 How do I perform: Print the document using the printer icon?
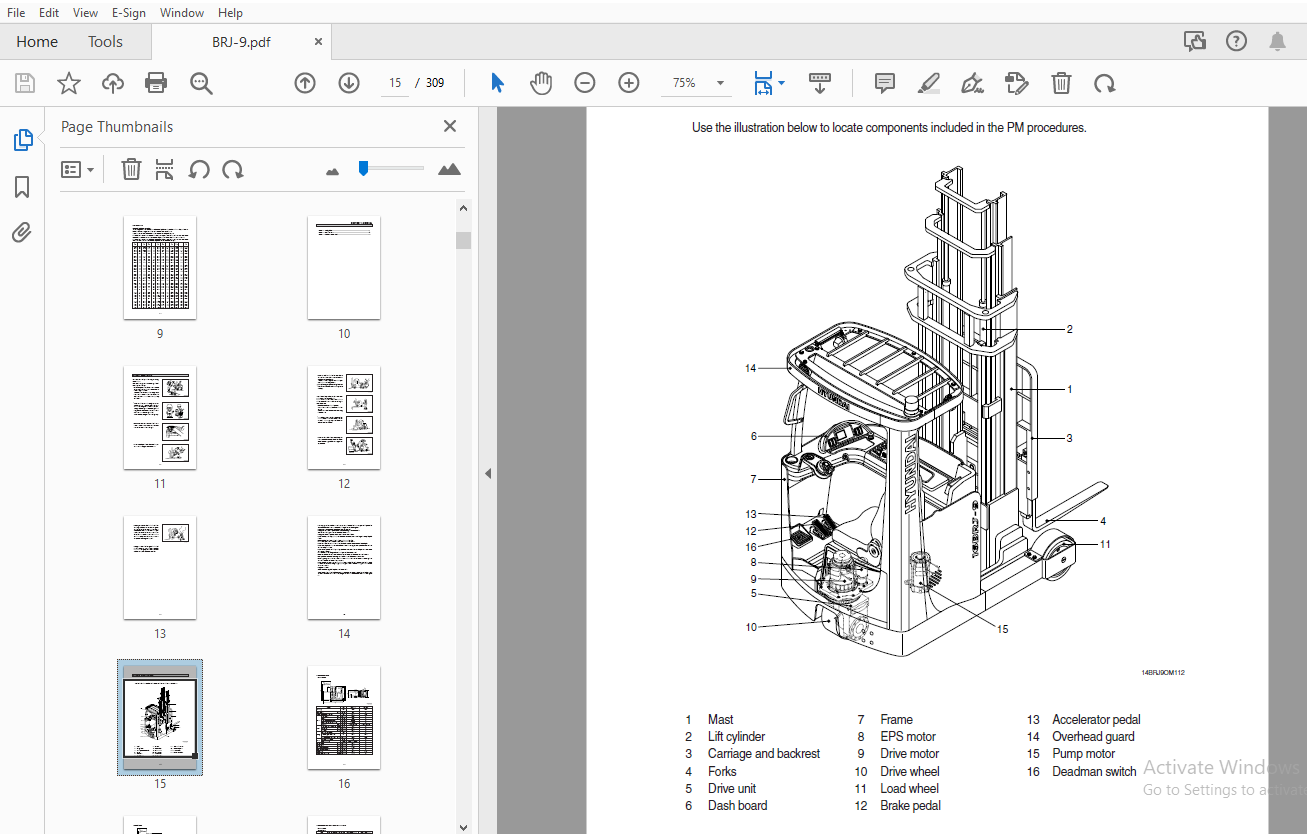[156, 83]
